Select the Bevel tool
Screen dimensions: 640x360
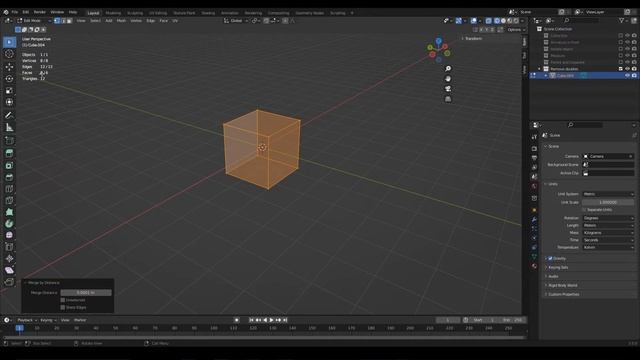point(9,177)
